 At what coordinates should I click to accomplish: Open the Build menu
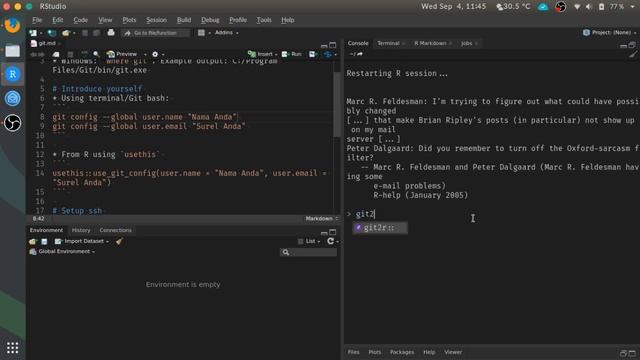coord(184,20)
